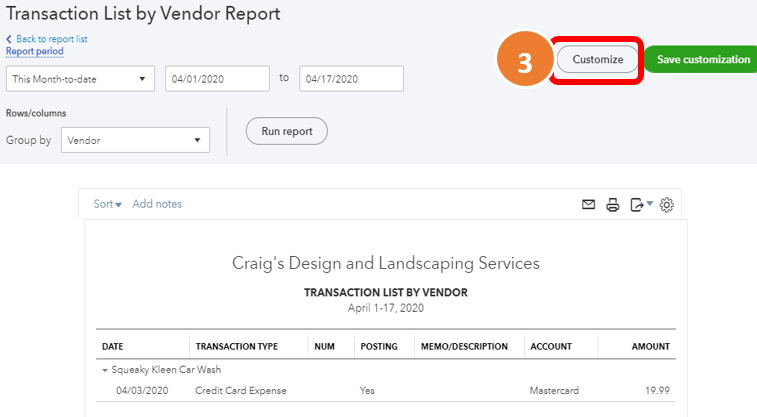757x417 pixels.
Task: Open the Group by Vendor dropdown
Action: pos(135,141)
